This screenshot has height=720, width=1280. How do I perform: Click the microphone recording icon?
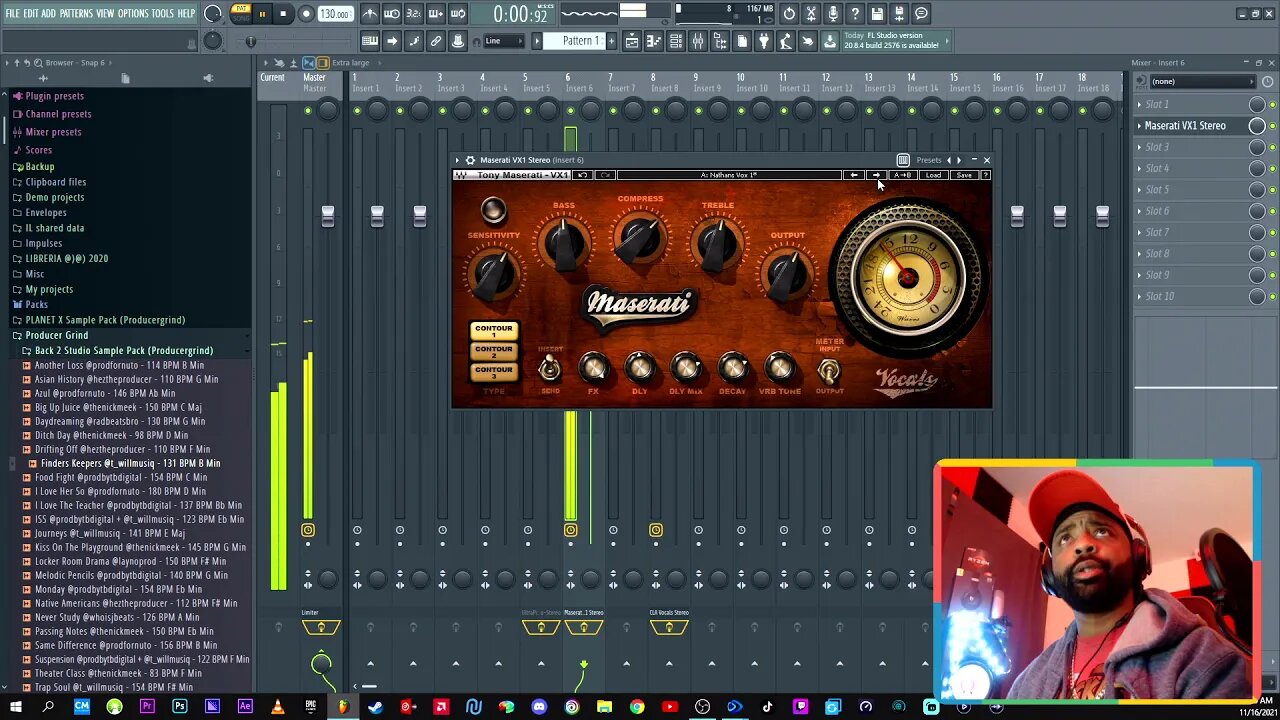pos(833,14)
